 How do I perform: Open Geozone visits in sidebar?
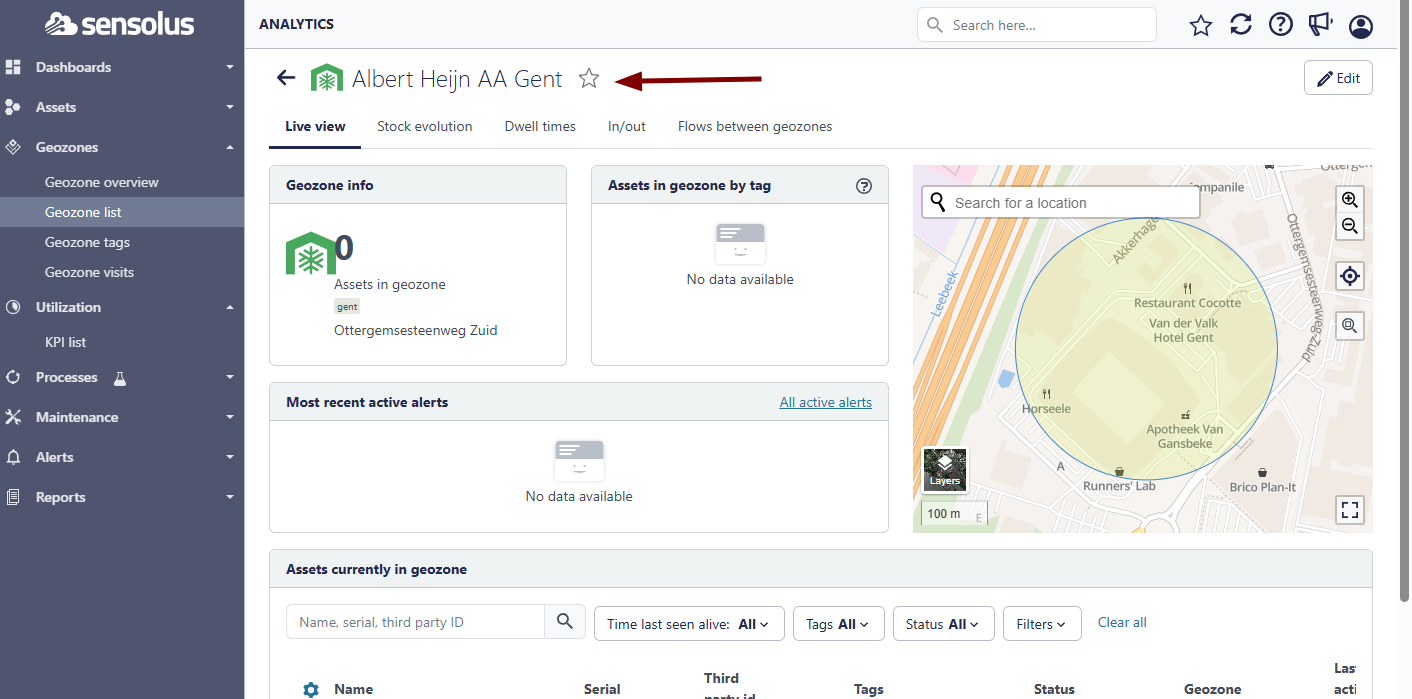click(x=89, y=272)
